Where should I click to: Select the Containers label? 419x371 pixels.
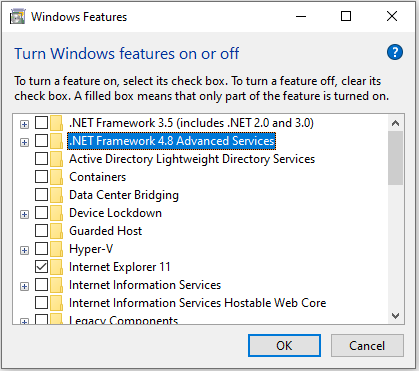(x=97, y=177)
